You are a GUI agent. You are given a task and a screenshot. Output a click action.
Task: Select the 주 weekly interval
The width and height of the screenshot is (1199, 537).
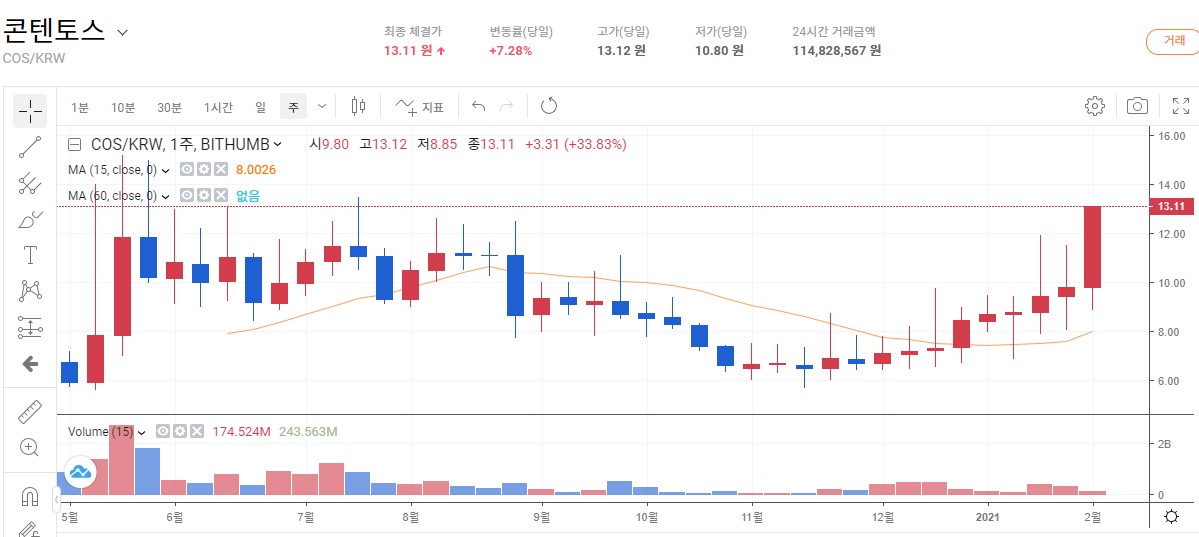coord(294,107)
